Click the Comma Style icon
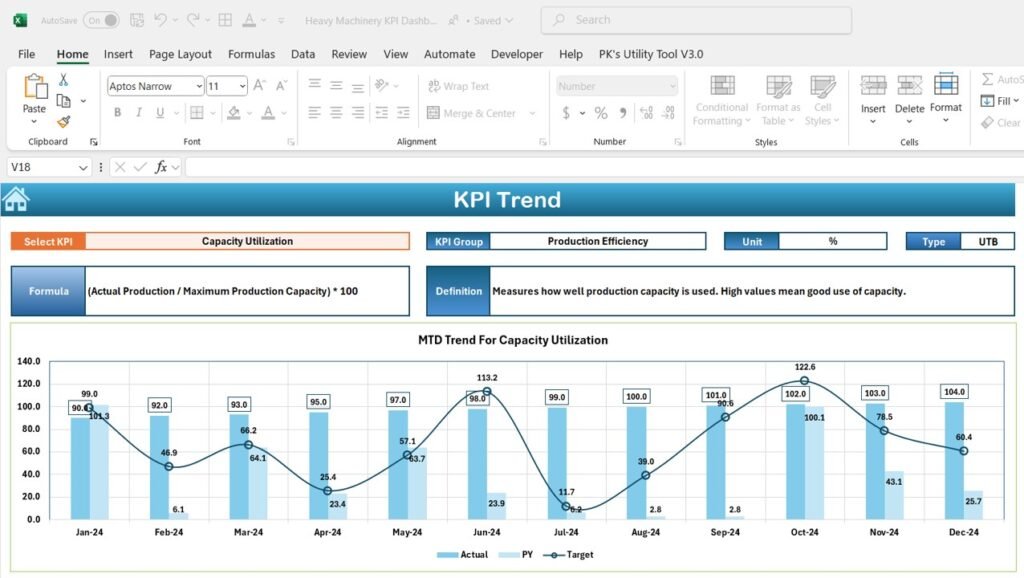Image resolution: width=1024 pixels, height=578 pixels. pyautogui.click(x=623, y=112)
